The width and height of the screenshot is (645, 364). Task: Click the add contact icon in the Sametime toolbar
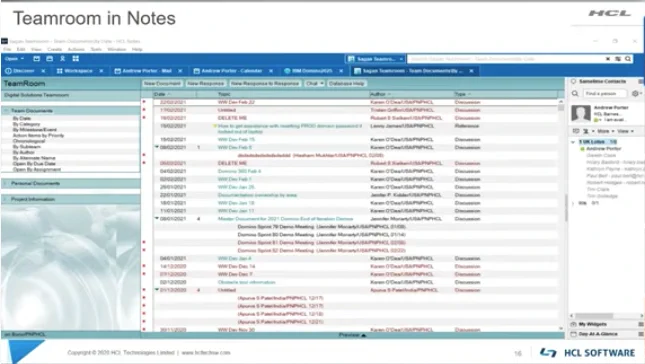(586, 131)
